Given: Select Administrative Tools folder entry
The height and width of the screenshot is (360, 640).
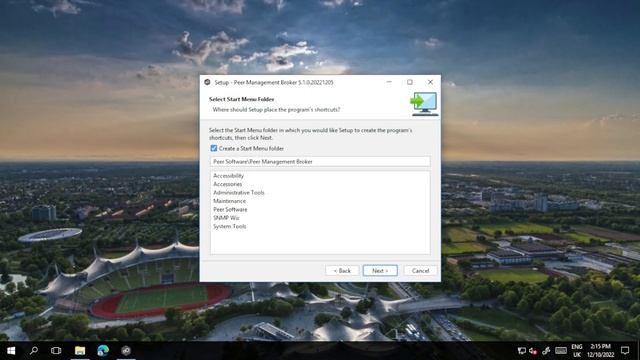Looking at the screenshot, I should point(239,193).
